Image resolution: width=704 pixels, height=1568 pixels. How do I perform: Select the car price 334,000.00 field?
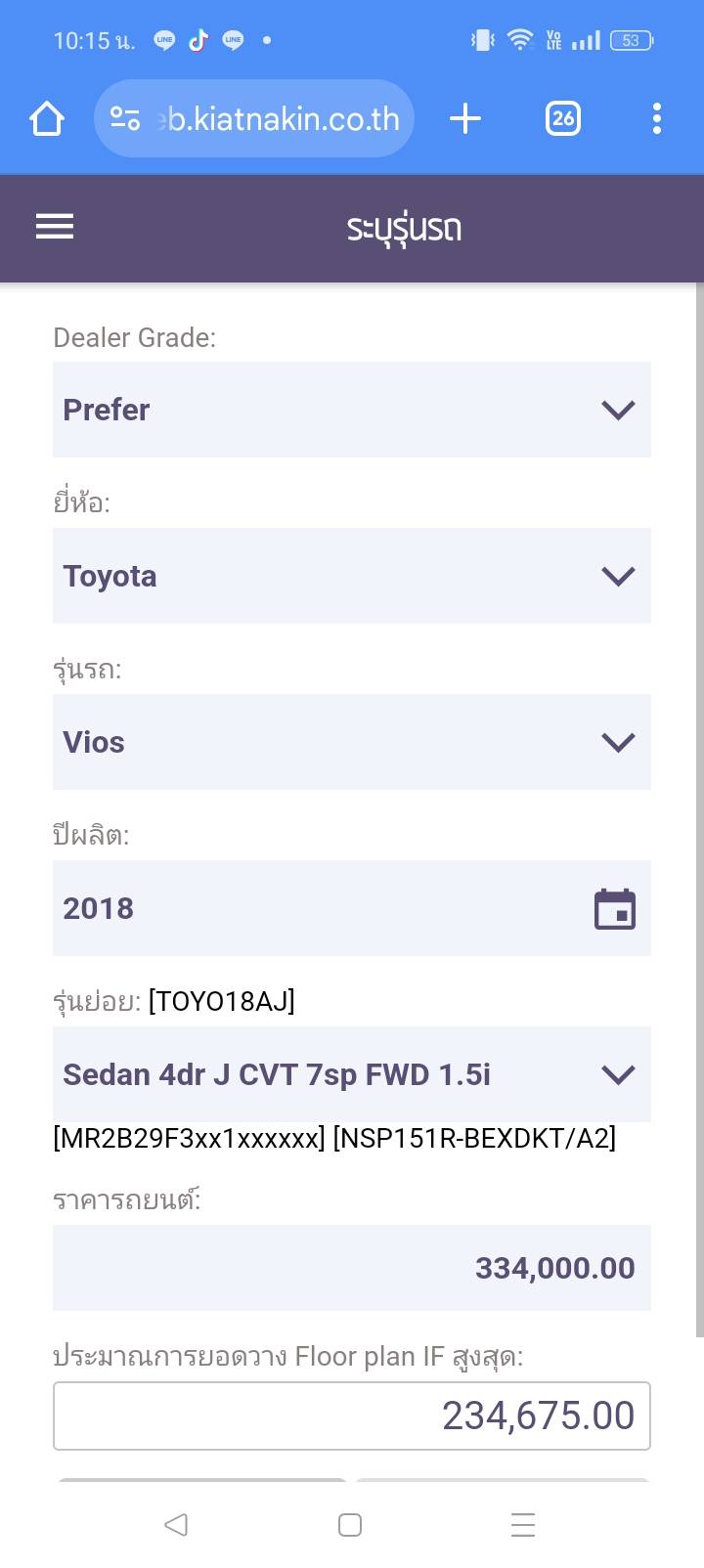tap(352, 1268)
